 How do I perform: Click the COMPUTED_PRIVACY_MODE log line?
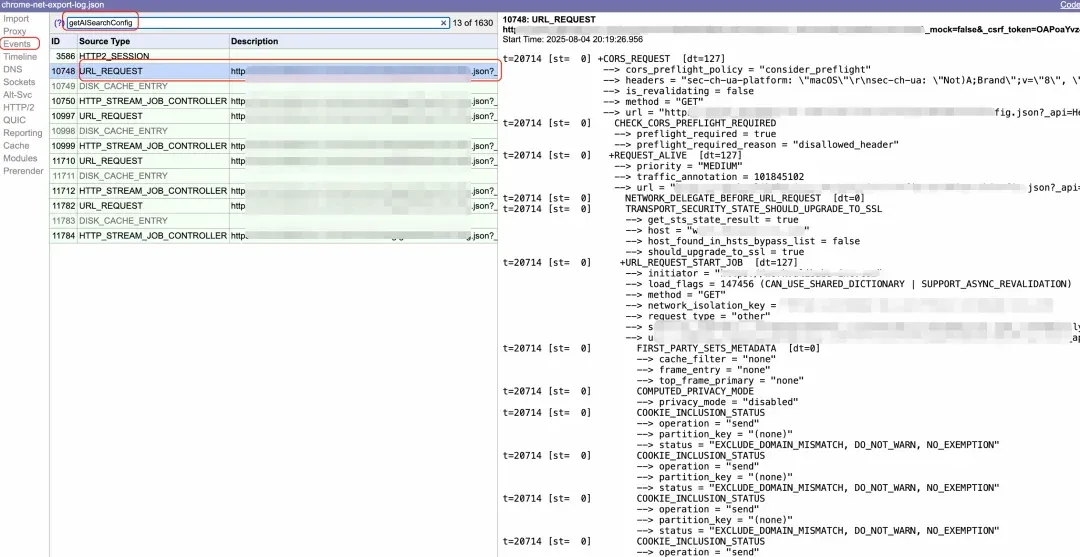(695, 391)
